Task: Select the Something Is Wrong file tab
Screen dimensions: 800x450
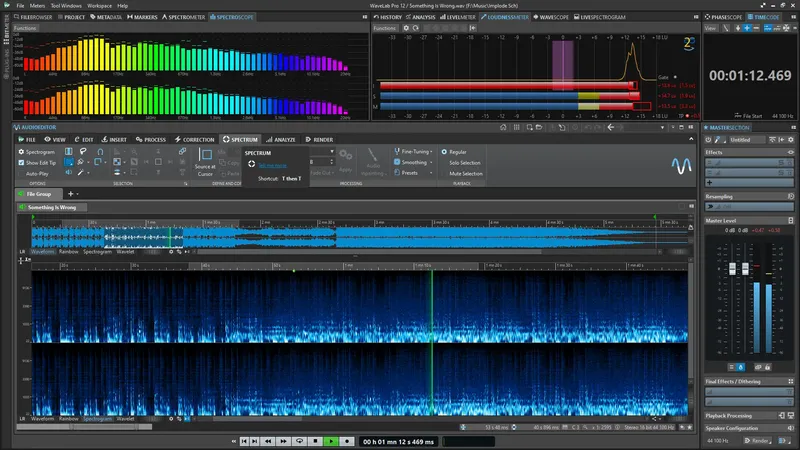Action: click(x=52, y=207)
